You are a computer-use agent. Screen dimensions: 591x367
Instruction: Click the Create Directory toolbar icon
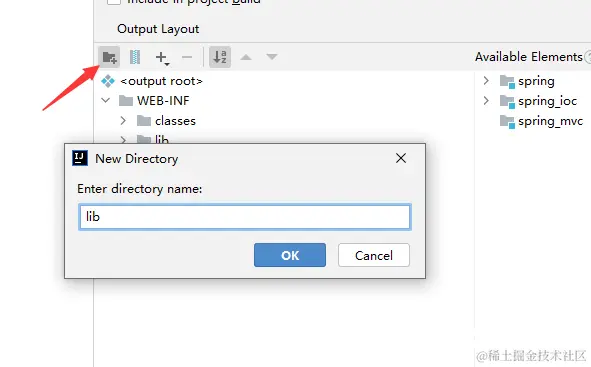[x=109, y=57]
